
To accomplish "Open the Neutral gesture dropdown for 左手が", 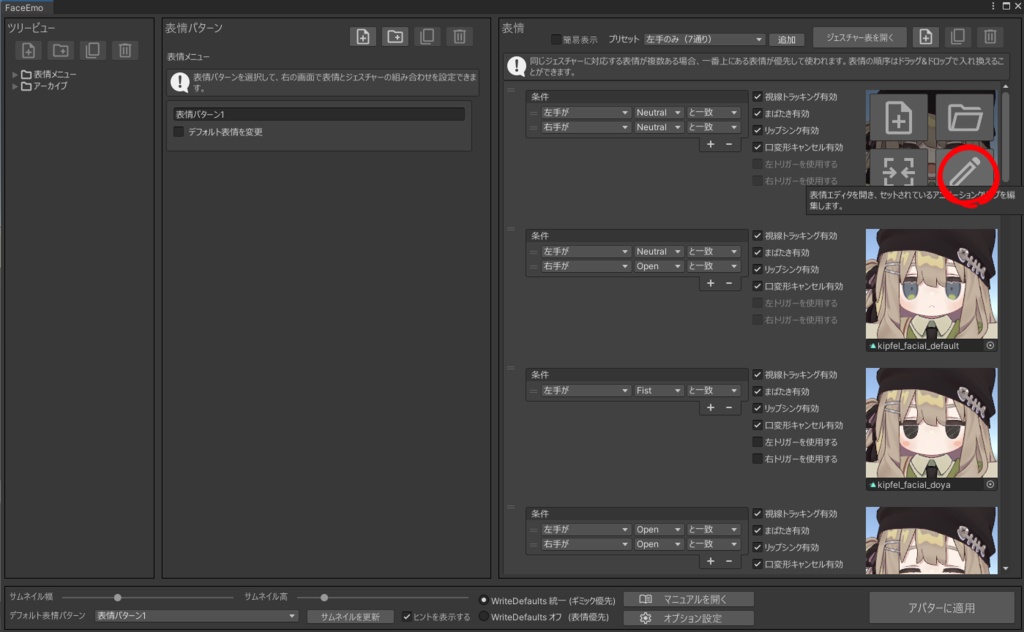I will pos(658,113).
